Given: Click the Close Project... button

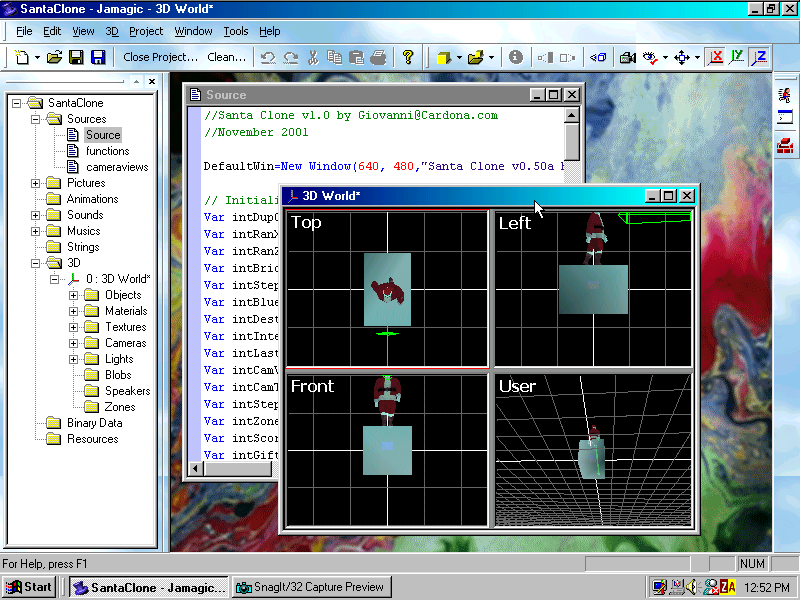Looking at the screenshot, I should click(x=160, y=57).
